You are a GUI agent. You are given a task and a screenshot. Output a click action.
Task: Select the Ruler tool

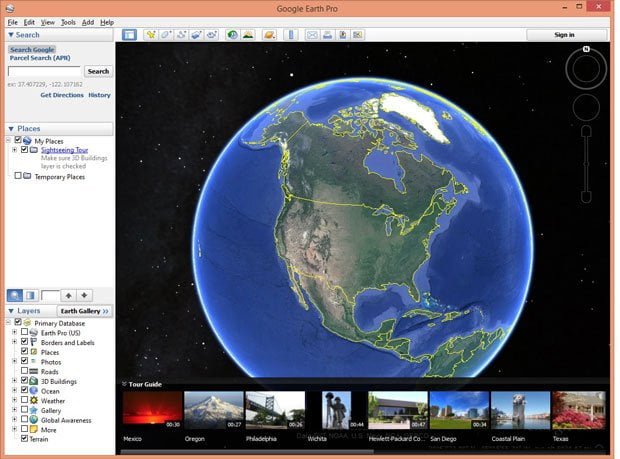tap(291, 35)
